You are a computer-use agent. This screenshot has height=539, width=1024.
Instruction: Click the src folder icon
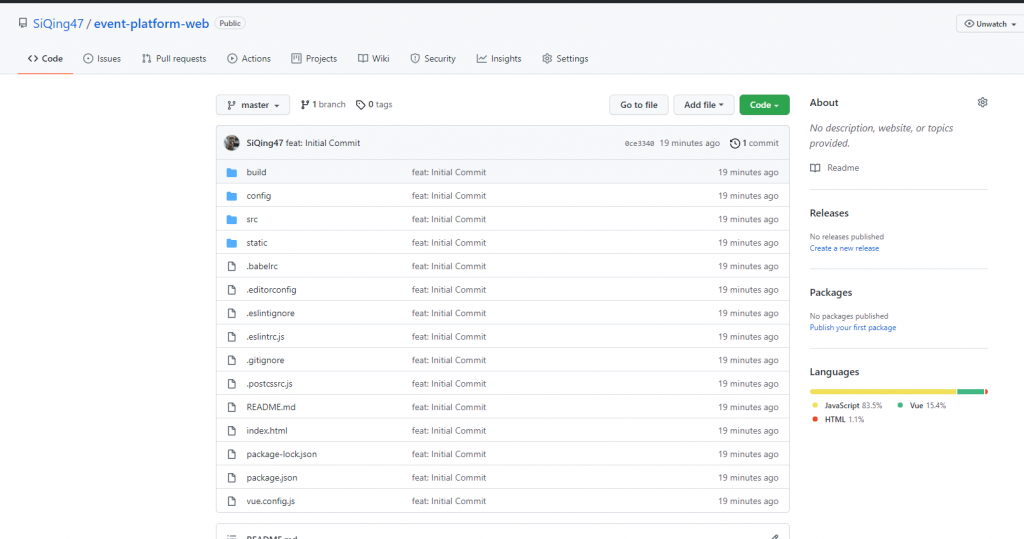click(x=232, y=220)
